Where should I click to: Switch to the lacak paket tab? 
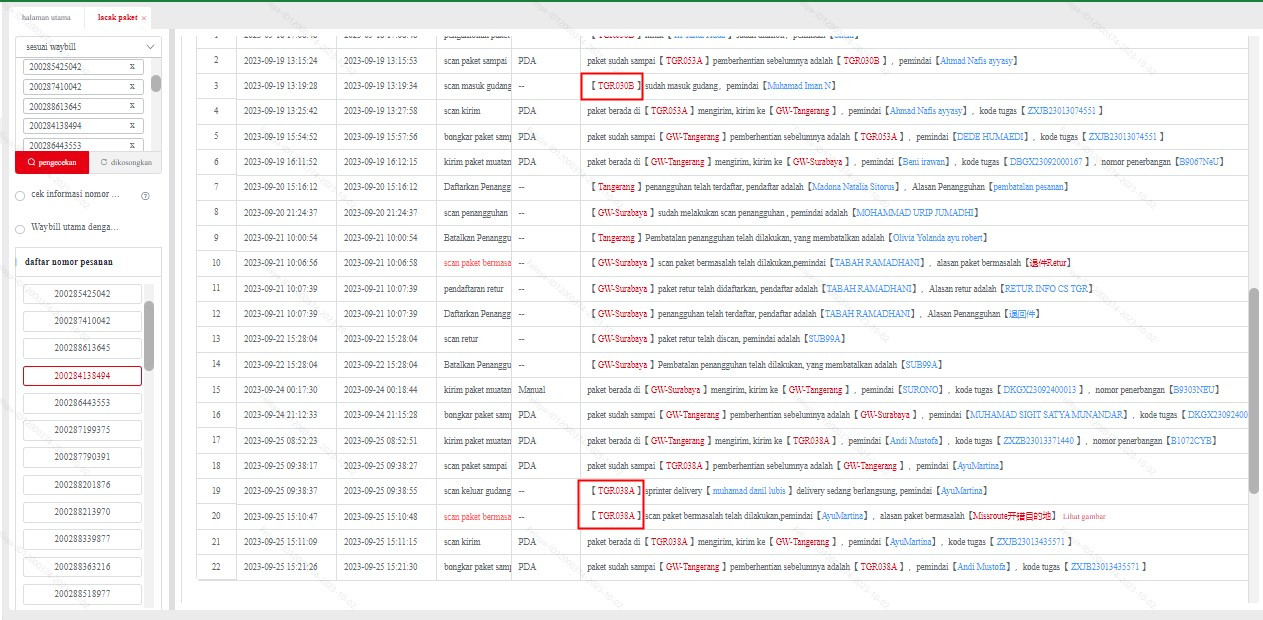click(118, 18)
